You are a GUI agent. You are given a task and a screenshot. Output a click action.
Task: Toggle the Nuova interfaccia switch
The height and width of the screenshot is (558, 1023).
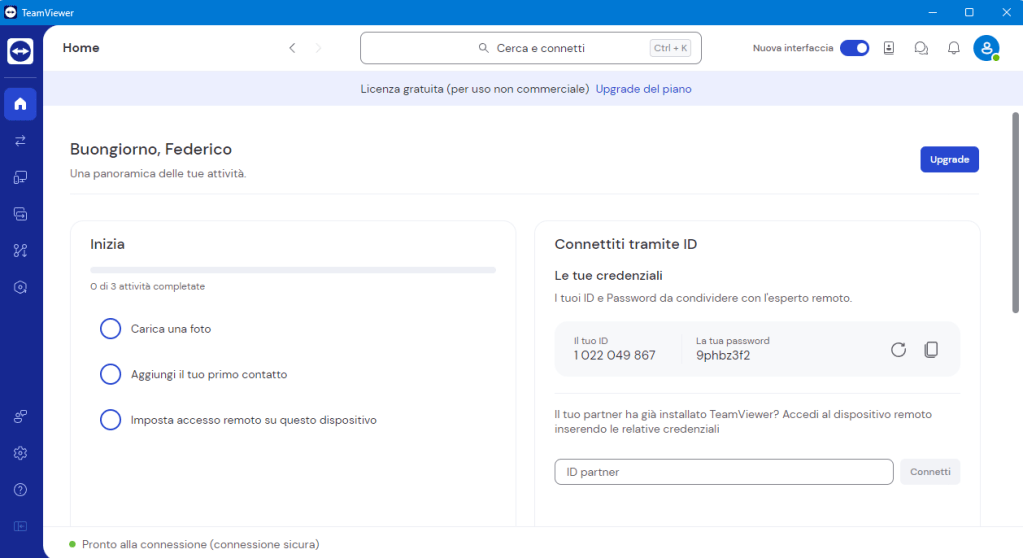point(855,48)
